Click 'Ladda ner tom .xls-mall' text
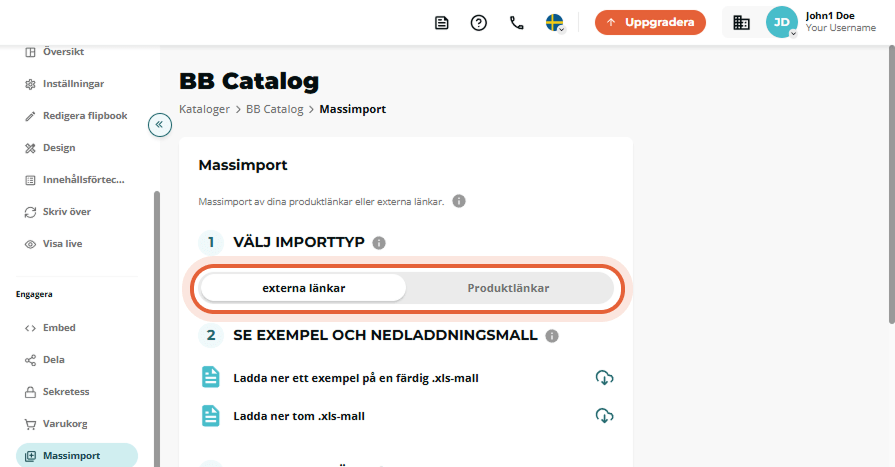This screenshot has height=467, width=895. pyautogui.click(x=299, y=416)
